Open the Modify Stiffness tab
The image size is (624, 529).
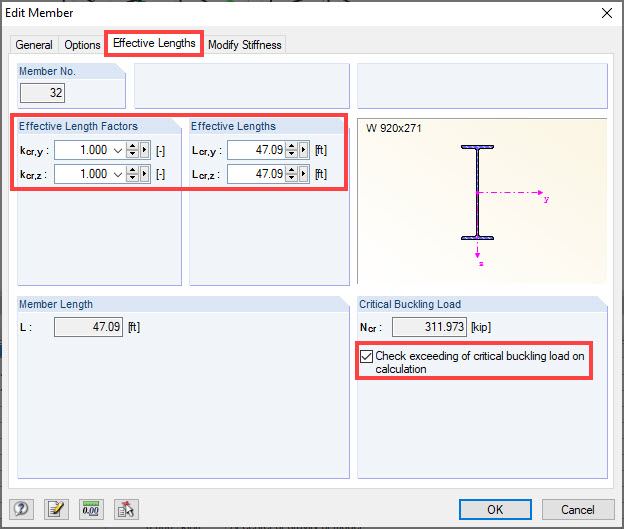tap(245, 45)
